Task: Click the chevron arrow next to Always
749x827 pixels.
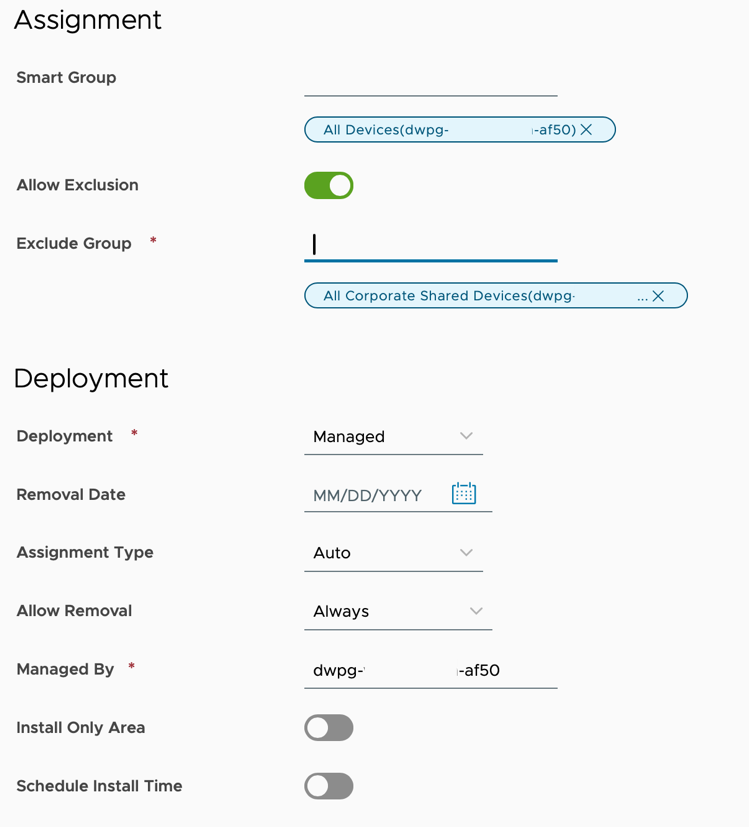Action: [476, 611]
